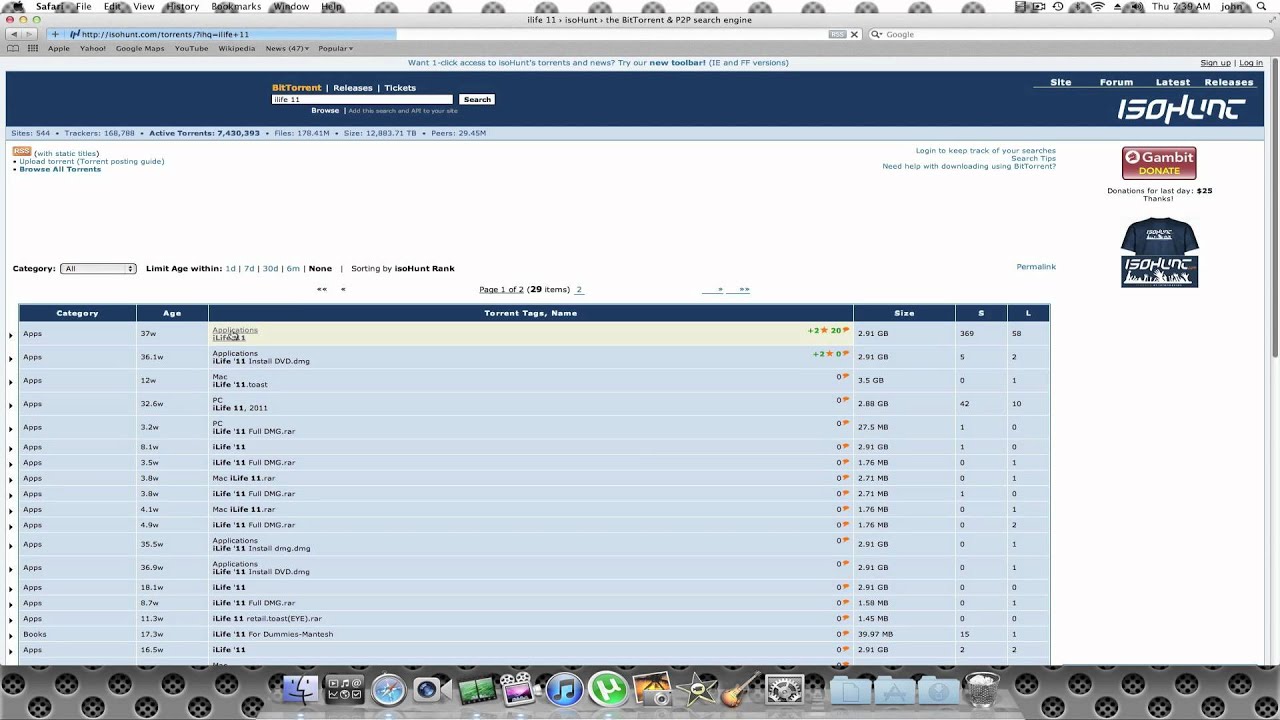Viewport: 1280px width, 720px height.
Task: Open the Popular bookmarks dropdown
Action: [335, 48]
